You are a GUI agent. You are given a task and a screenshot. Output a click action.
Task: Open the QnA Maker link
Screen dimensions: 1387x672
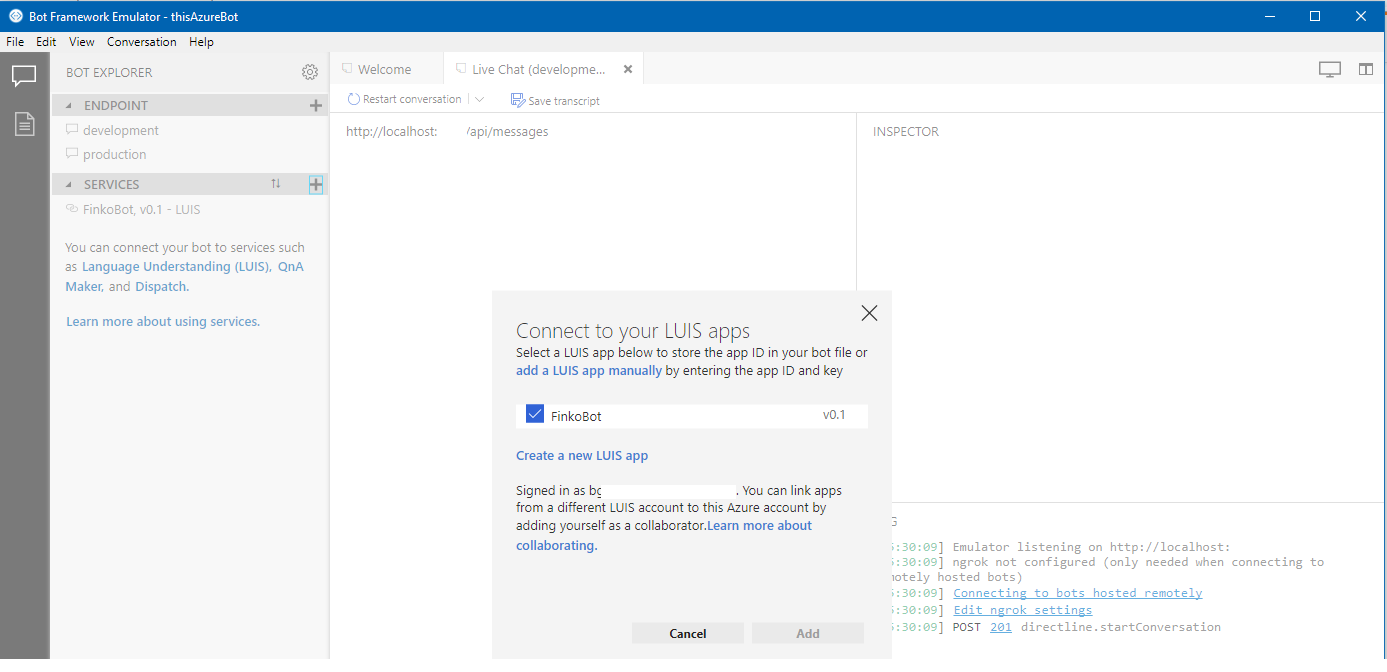click(x=184, y=276)
